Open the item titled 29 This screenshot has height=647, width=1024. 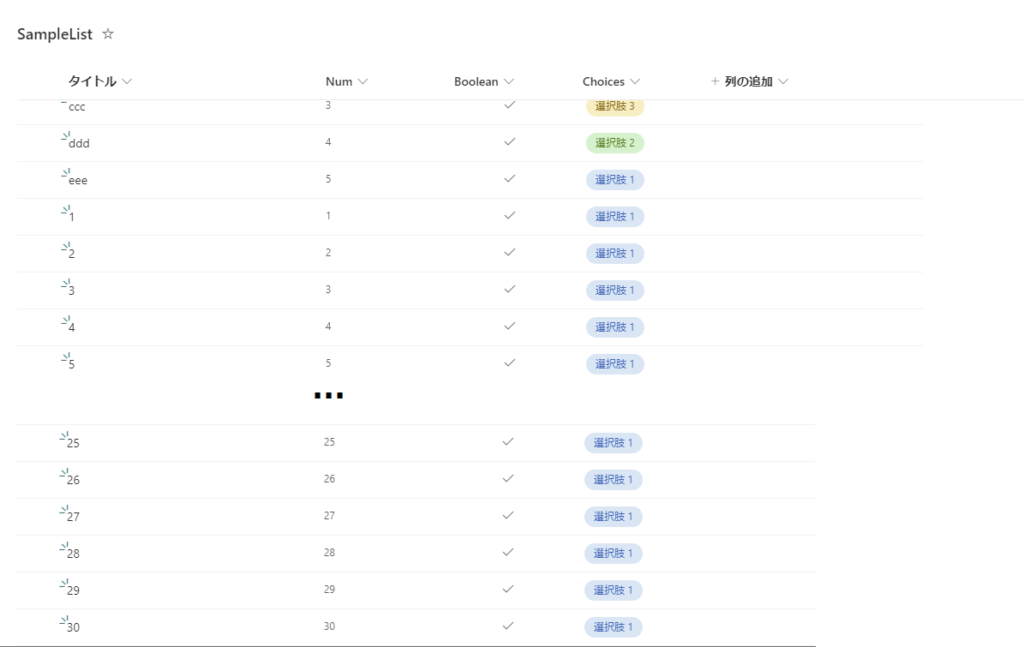point(73,591)
